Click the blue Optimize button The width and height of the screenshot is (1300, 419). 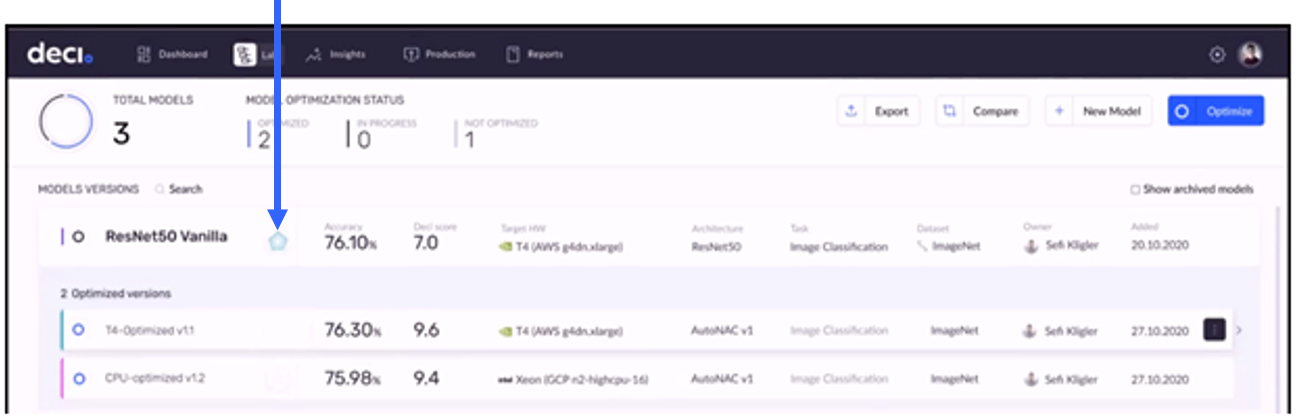[1216, 111]
